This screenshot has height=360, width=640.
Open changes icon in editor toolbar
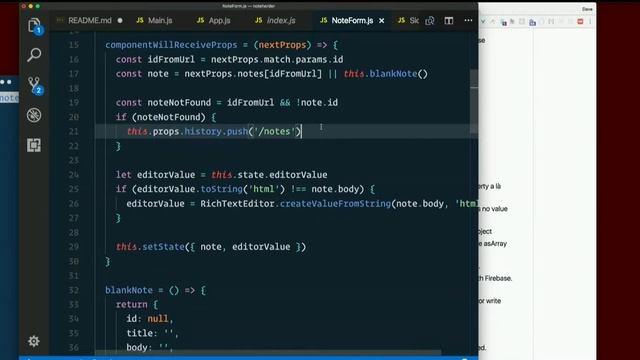pos(430,20)
